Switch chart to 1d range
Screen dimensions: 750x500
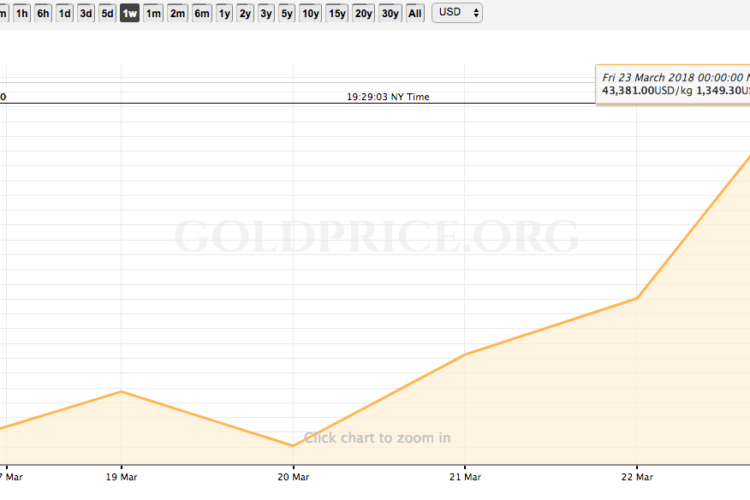pos(65,13)
